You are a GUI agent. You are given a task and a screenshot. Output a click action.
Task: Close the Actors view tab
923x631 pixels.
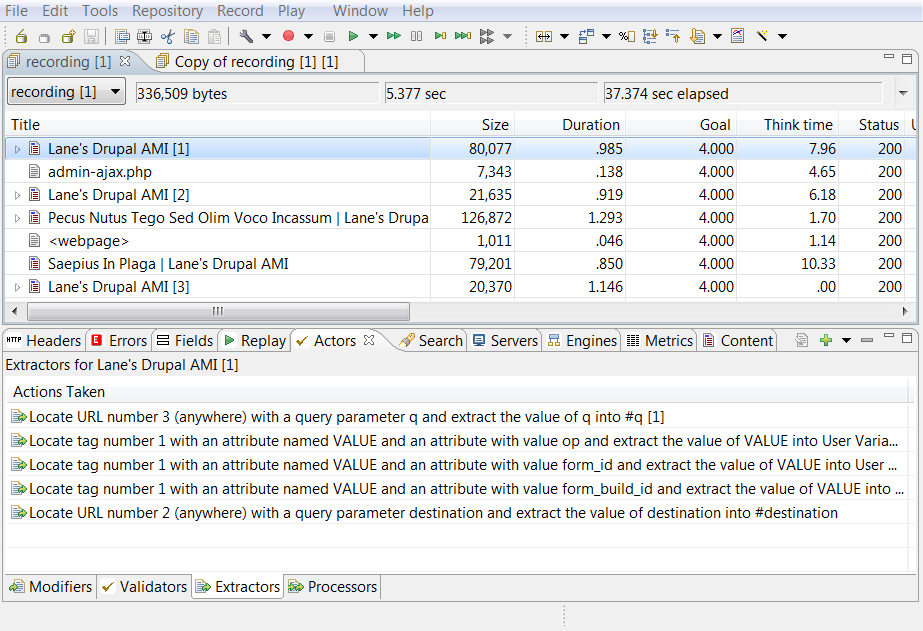click(x=369, y=340)
